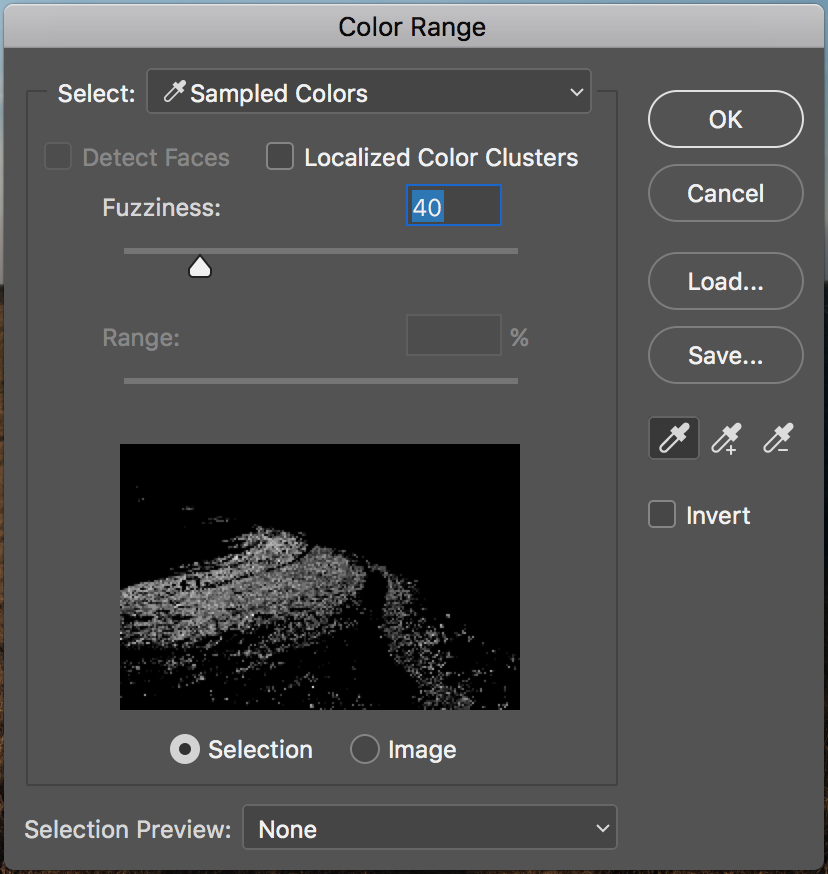Viewport: 828px width, 874px height.
Task: Open the Load... preset button
Action: [x=725, y=281]
